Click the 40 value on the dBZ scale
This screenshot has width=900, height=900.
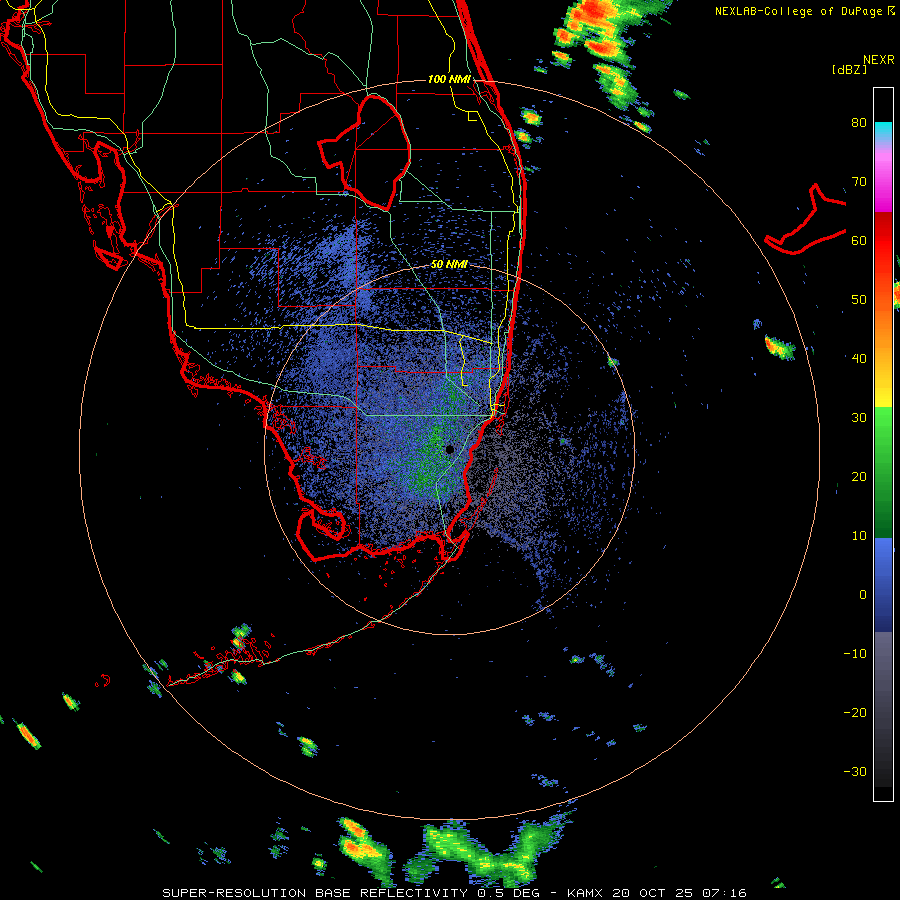pyautogui.click(x=859, y=358)
